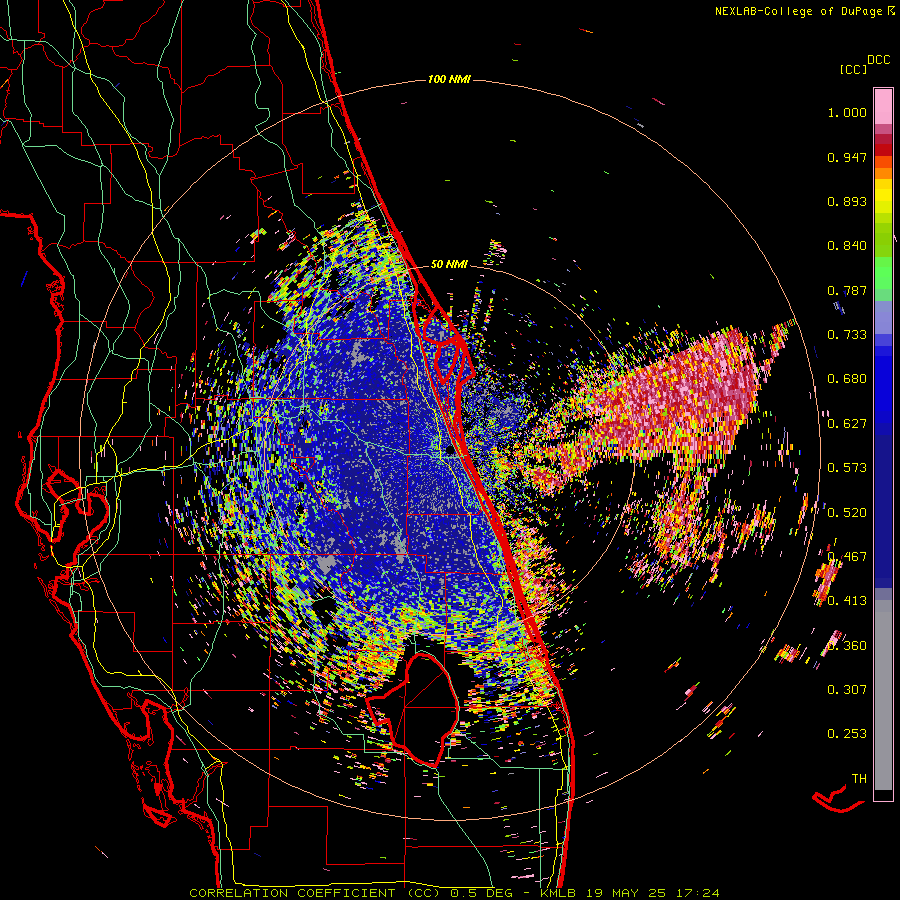This screenshot has width=900, height=900.
Task: Click the Correlation Coefficient KMLB caption line
Action: pos(454,893)
